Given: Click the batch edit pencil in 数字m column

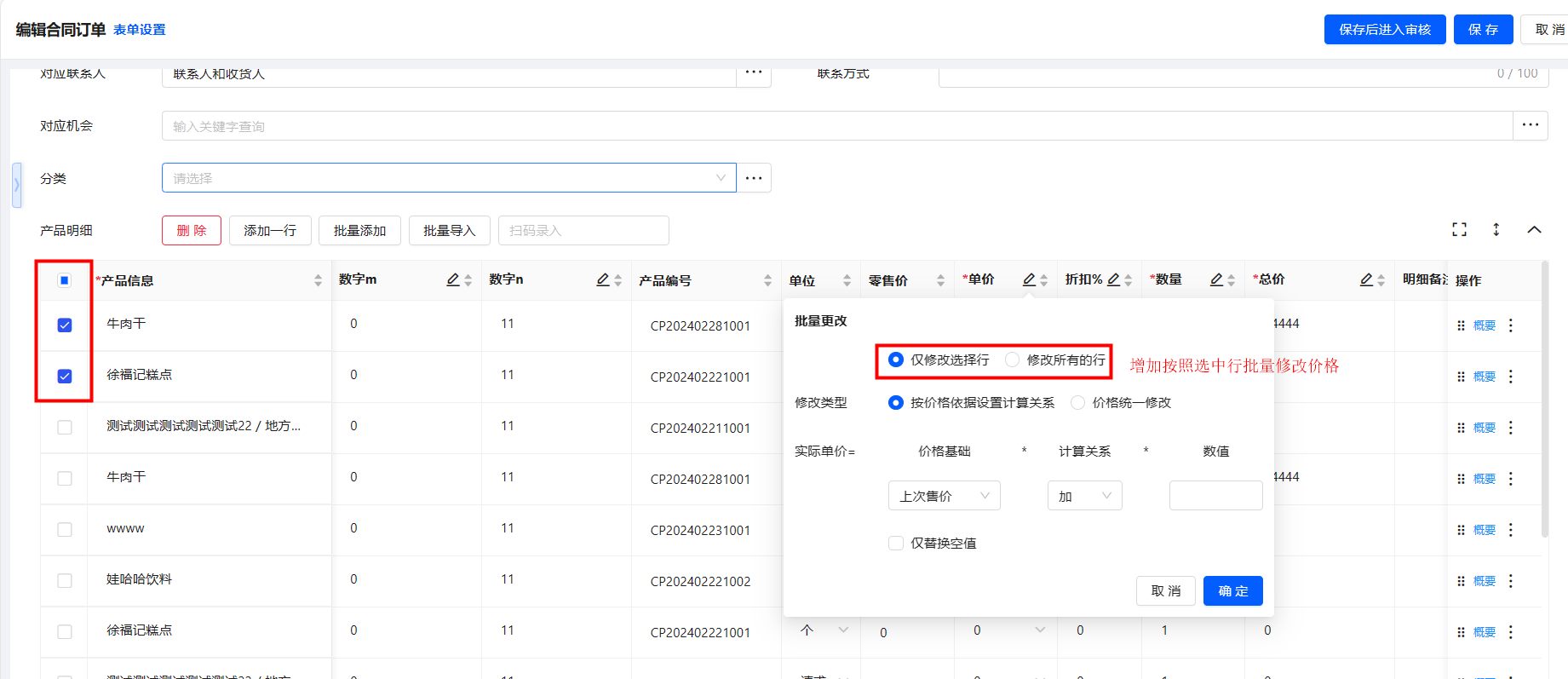Looking at the screenshot, I should pyautogui.click(x=453, y=279).
